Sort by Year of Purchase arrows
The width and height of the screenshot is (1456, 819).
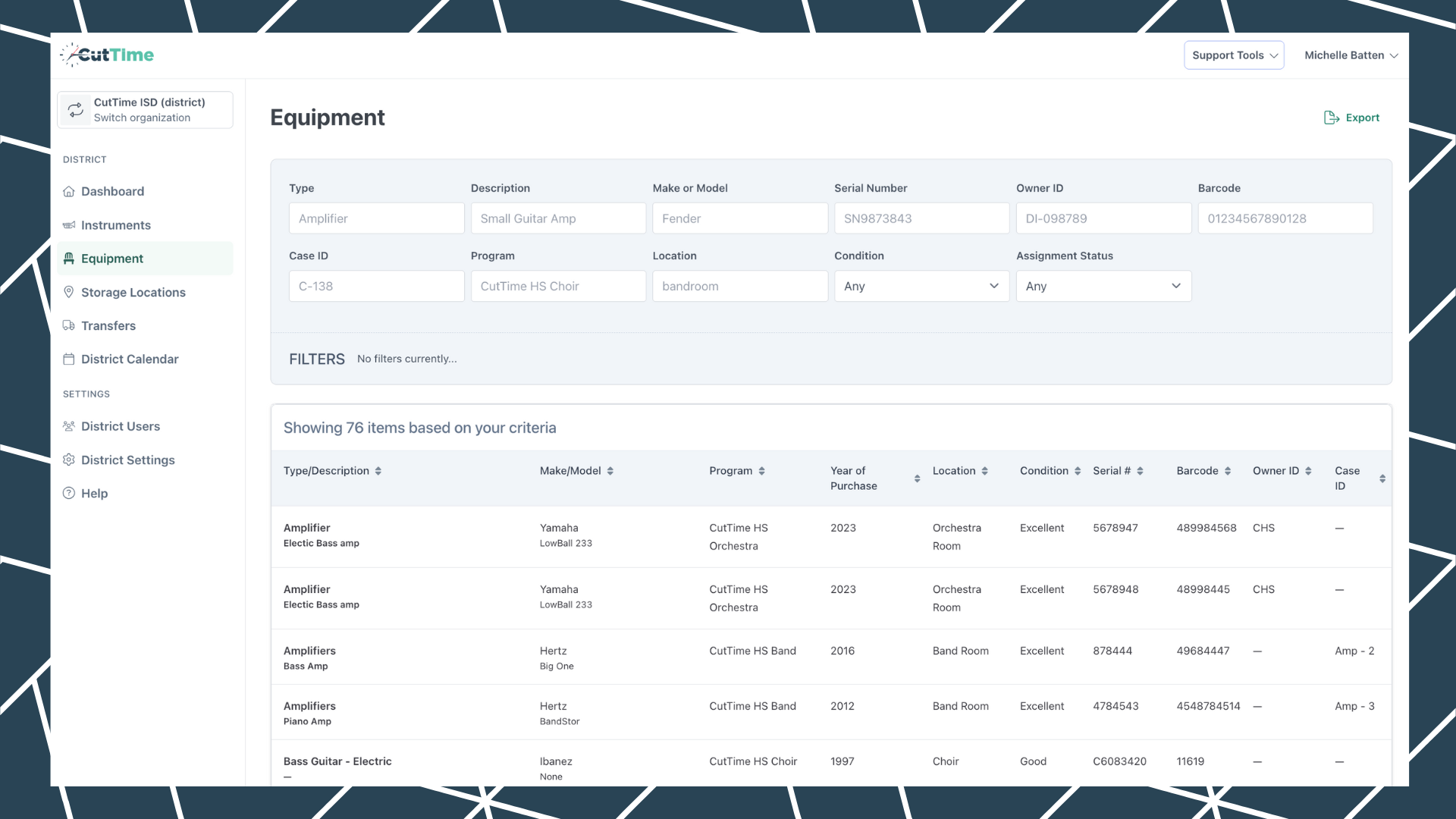pos(918,479)
